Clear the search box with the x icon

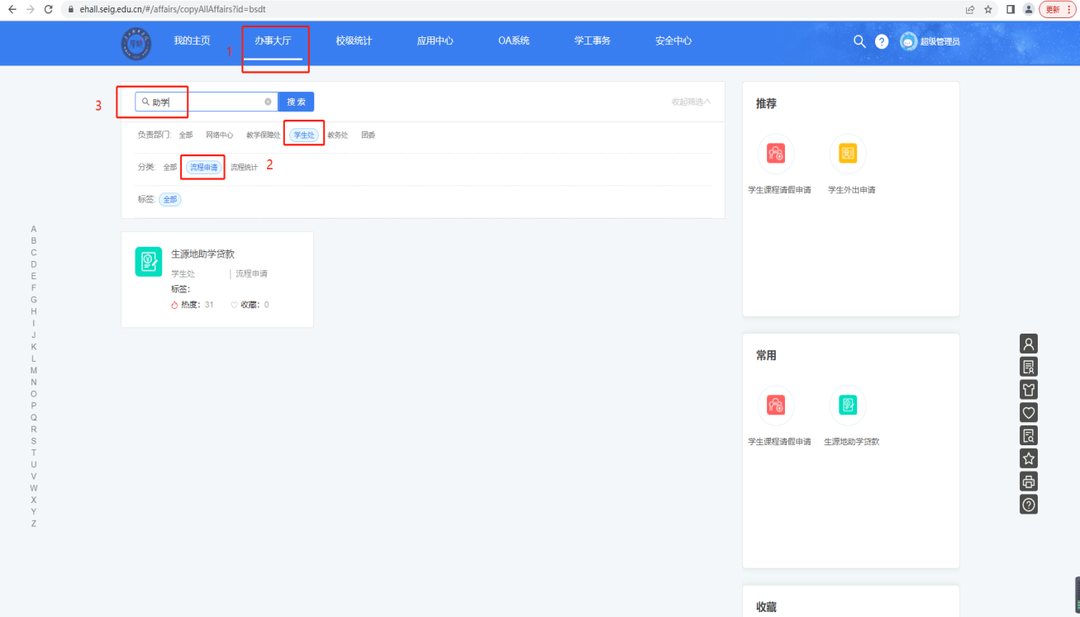[x=268, y=102]
